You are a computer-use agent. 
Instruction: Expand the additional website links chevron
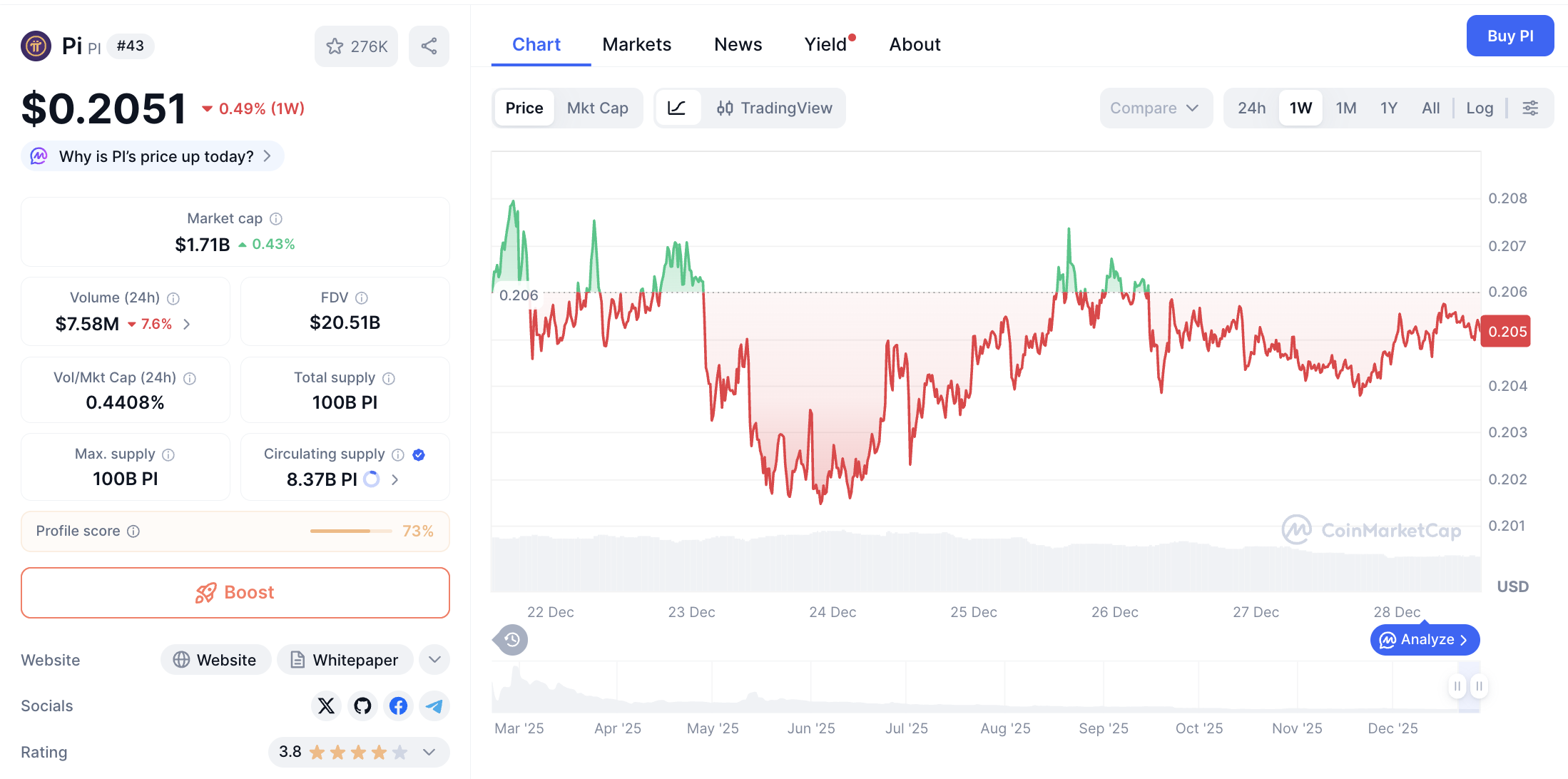[434, 660]
